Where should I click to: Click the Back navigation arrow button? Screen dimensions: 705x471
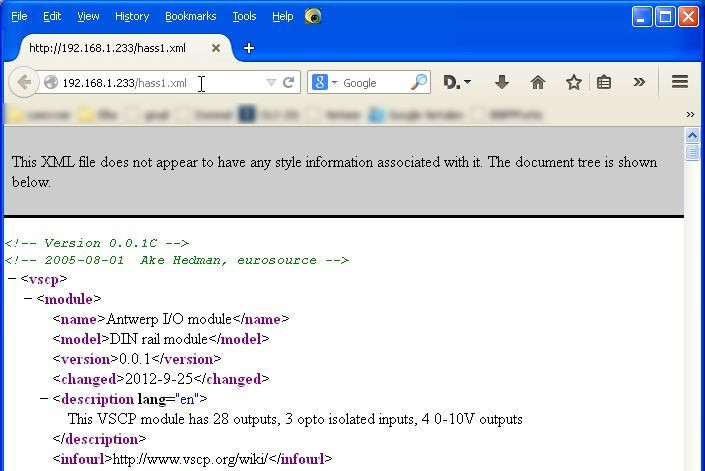(x=24, y=83)
